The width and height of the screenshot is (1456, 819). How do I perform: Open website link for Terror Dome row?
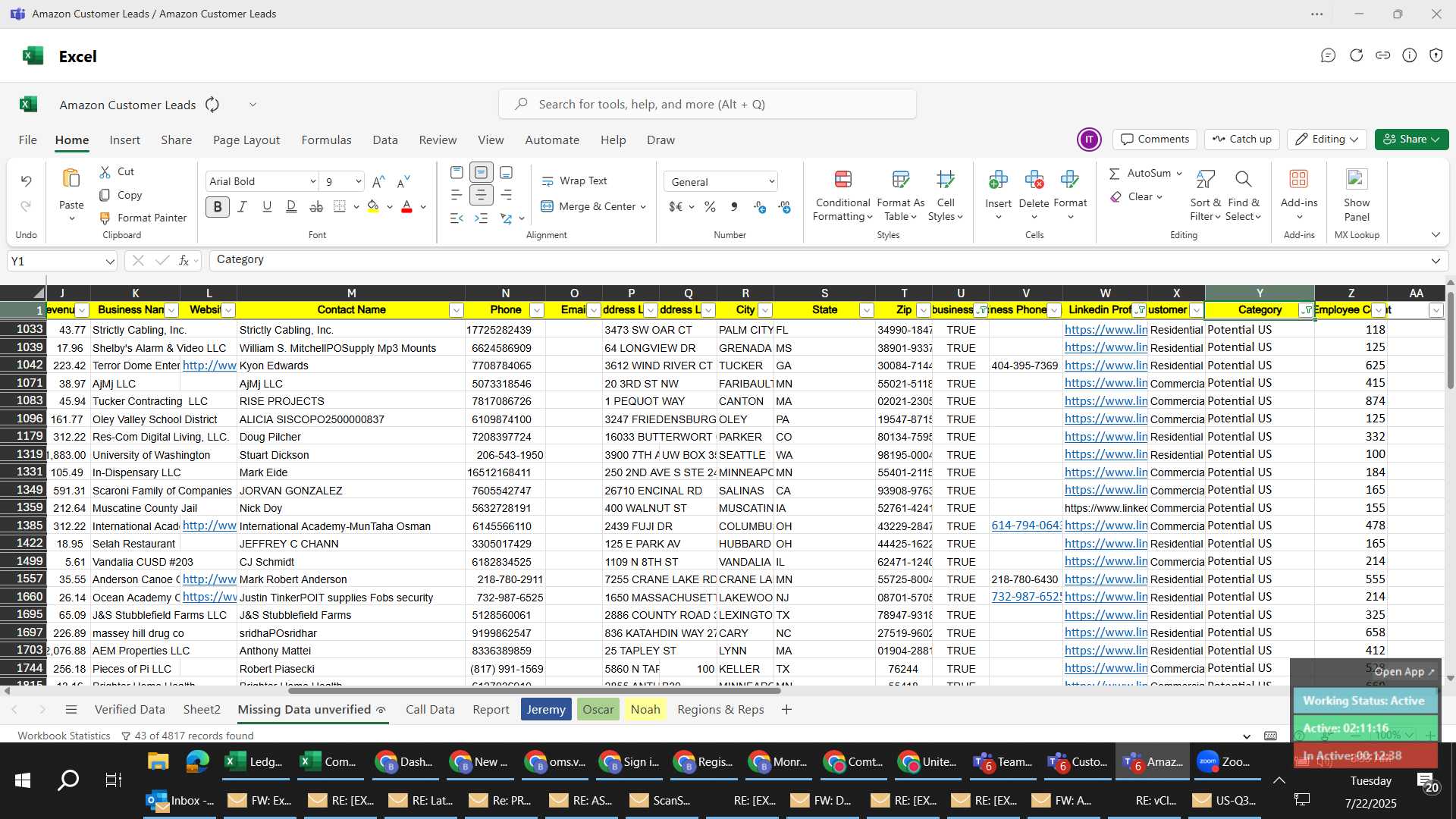point(209,366)
